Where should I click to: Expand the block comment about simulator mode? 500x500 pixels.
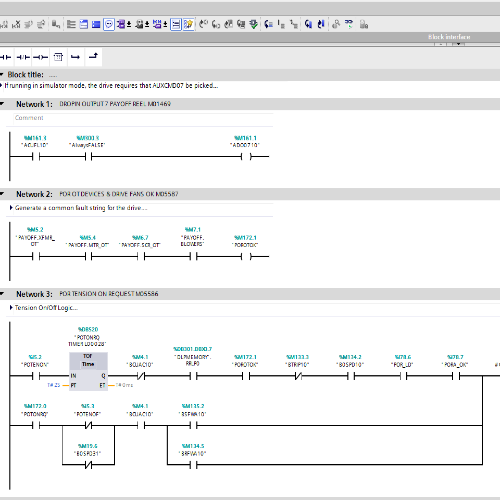(x=1, y=86)
